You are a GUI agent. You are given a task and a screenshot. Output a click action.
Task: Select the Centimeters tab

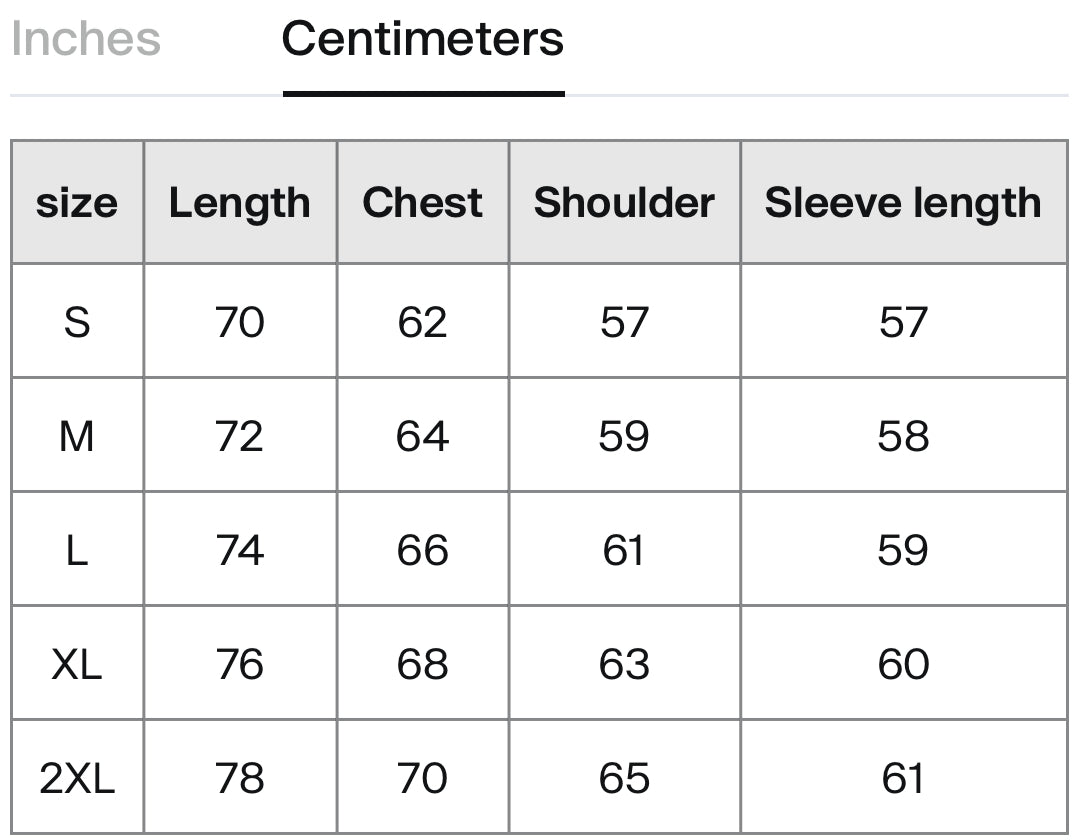click(x=423, y=39)
